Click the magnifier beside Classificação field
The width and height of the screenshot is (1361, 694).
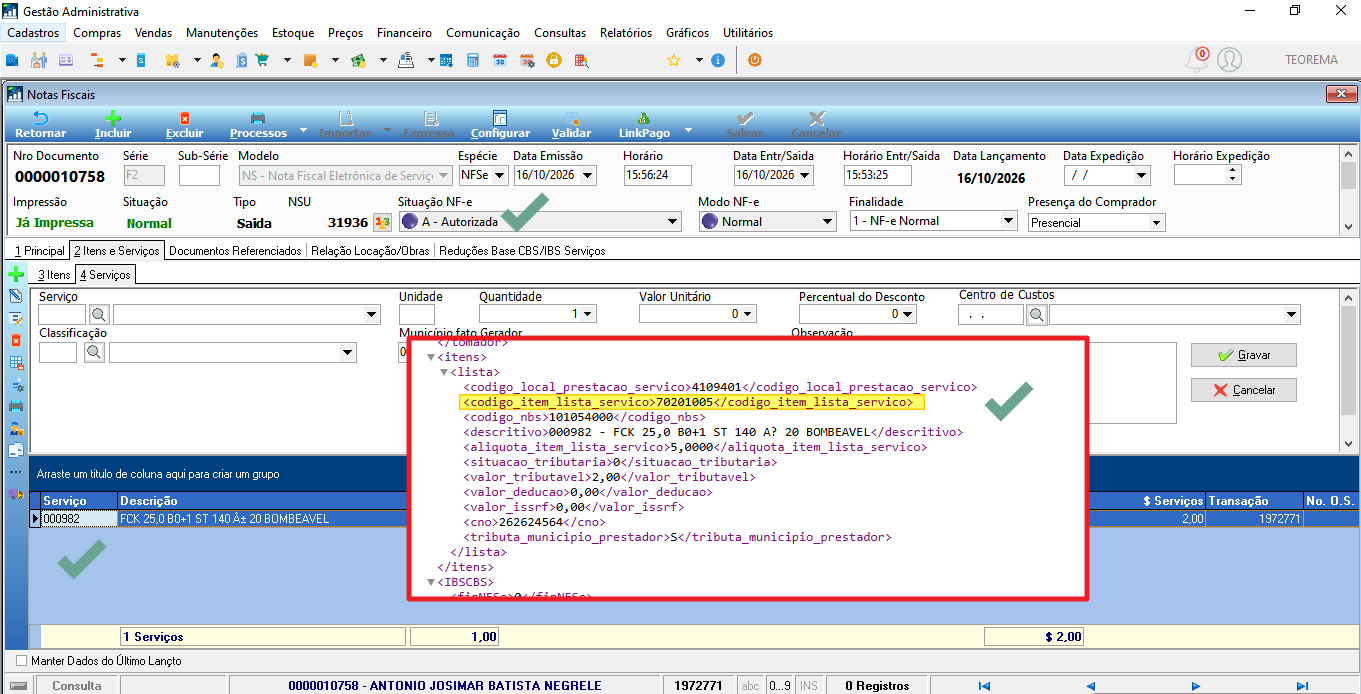(94, 352)
